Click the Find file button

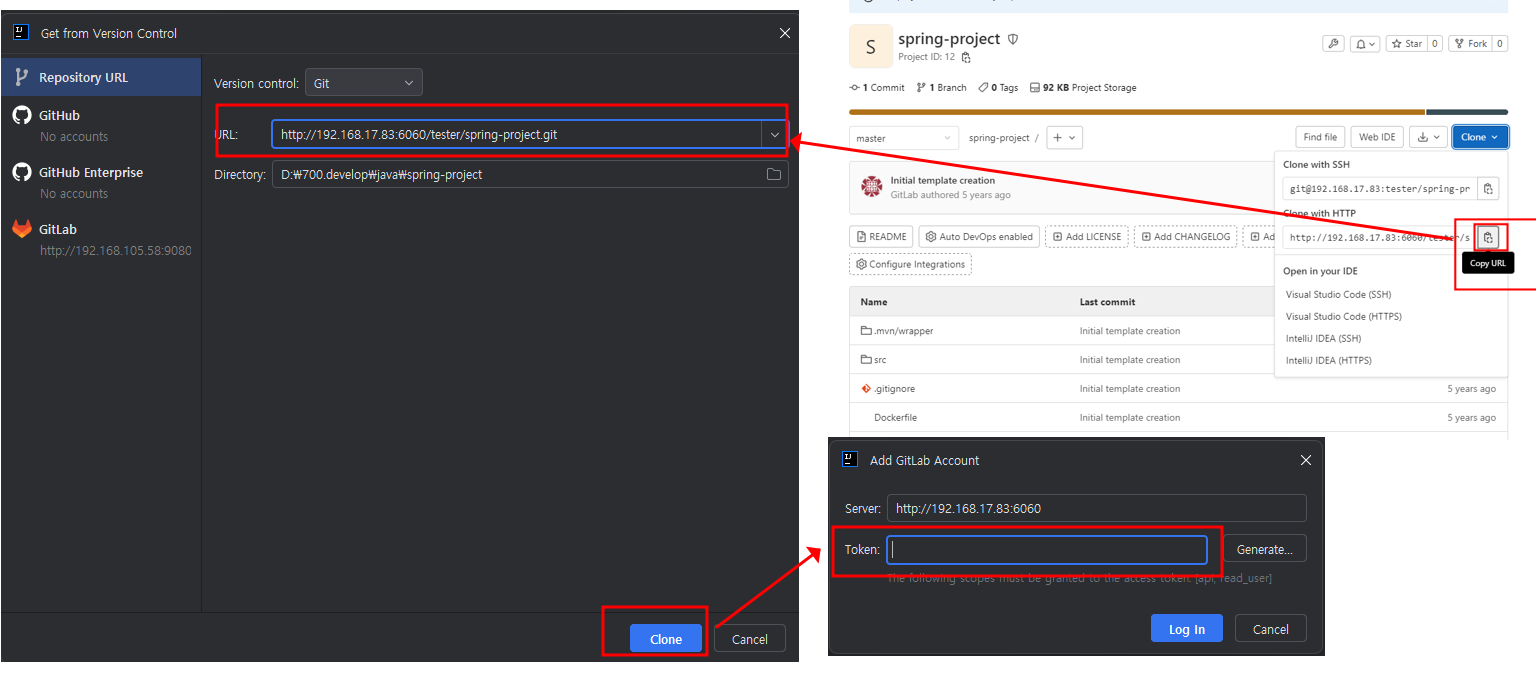(x=1320, y=137)
